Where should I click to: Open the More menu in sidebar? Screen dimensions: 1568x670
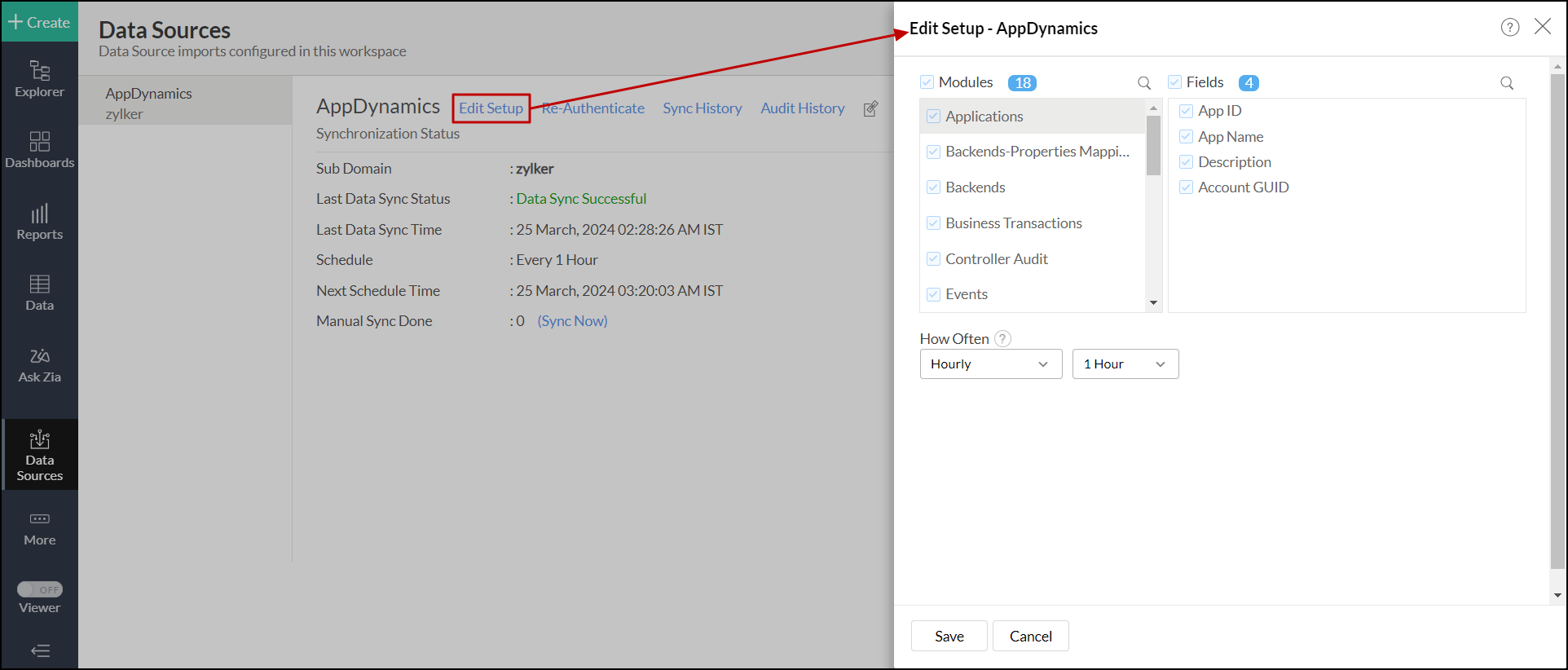(x=39, y=527)
